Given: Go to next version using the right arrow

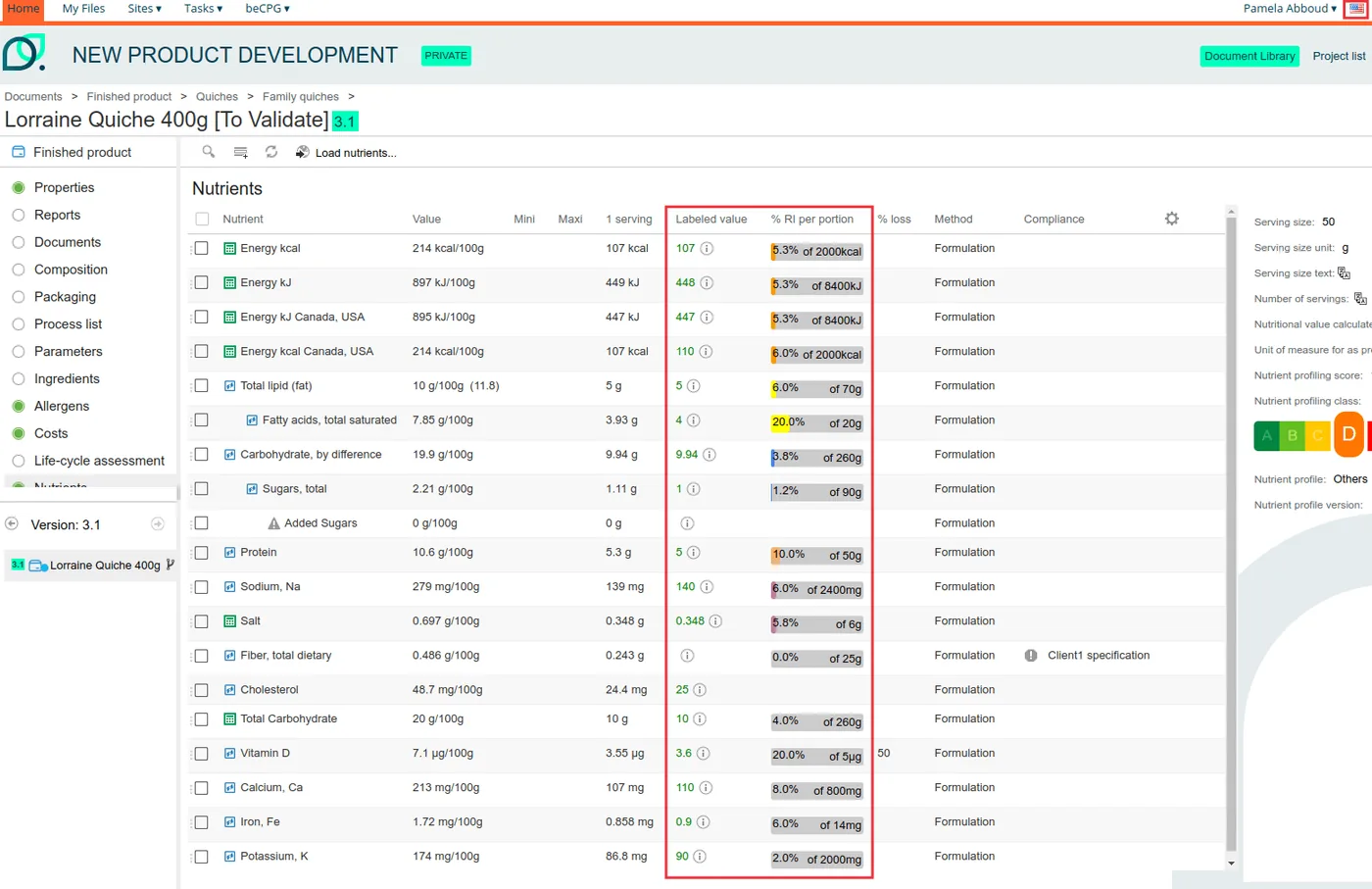Looking at the screenshot, I should click(x=158, y=524).
